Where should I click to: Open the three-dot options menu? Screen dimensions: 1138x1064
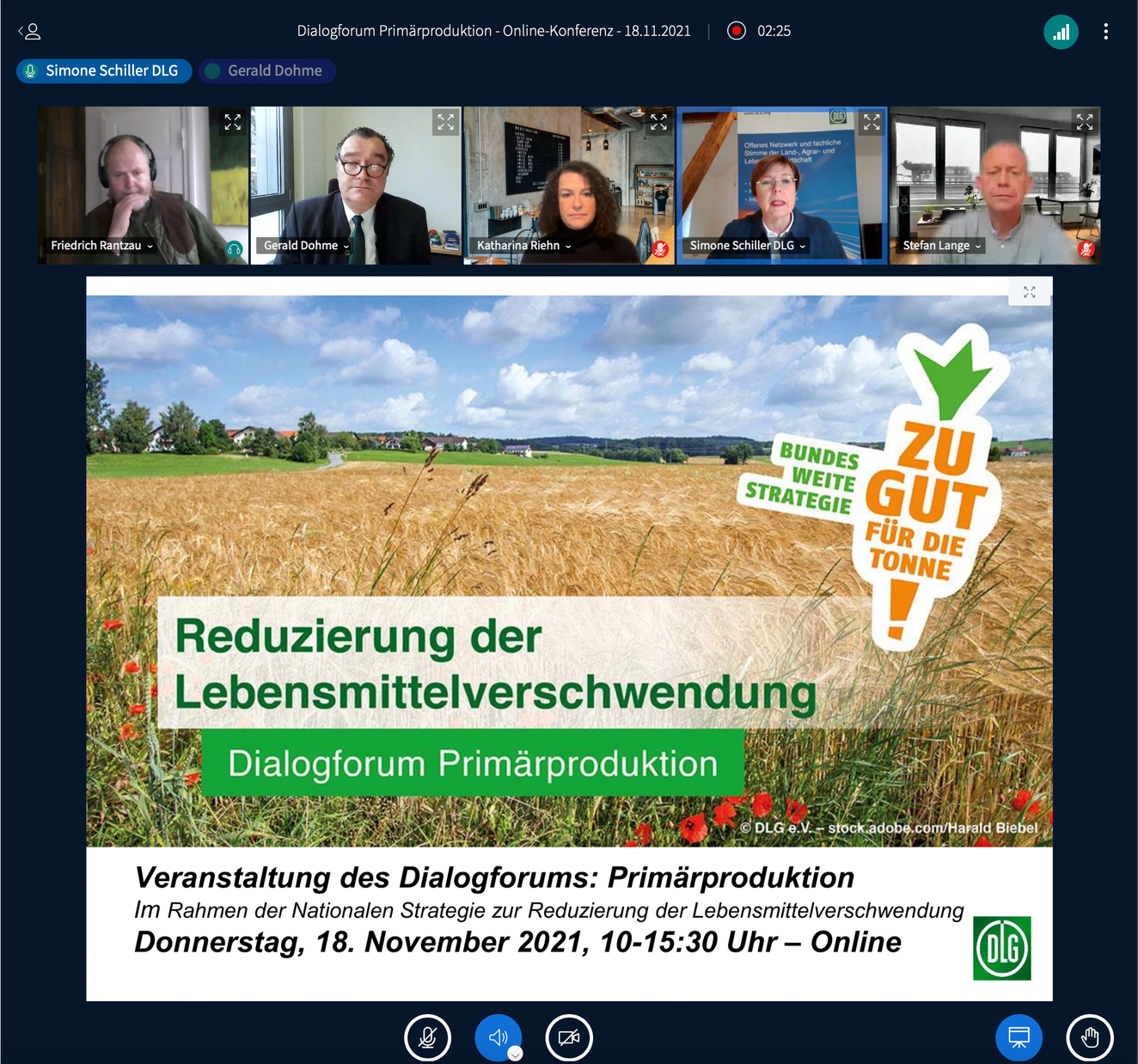click(1106, 32)
